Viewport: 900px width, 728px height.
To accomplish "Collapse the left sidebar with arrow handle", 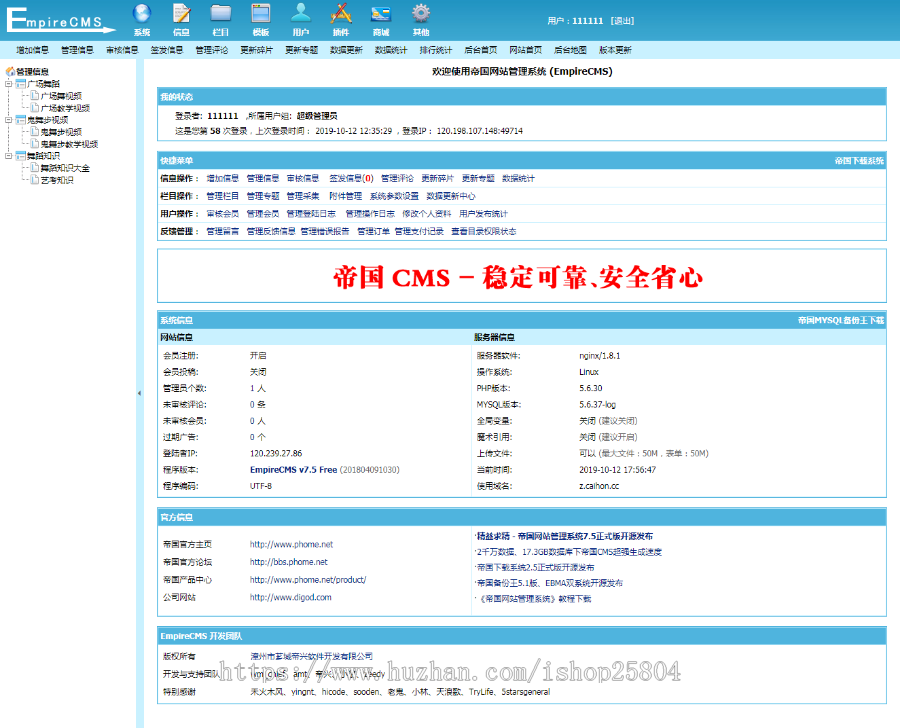I will (139, 393).
